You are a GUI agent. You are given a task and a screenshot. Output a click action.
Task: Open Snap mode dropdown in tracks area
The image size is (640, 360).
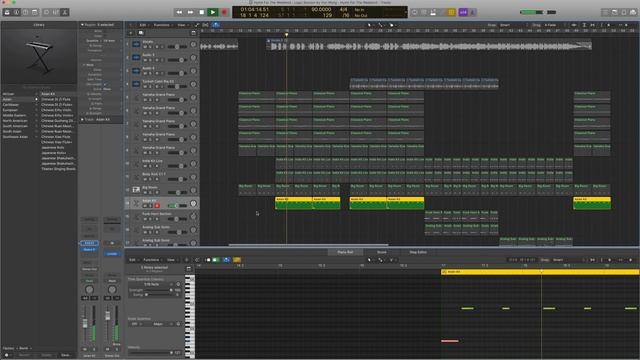512,25
